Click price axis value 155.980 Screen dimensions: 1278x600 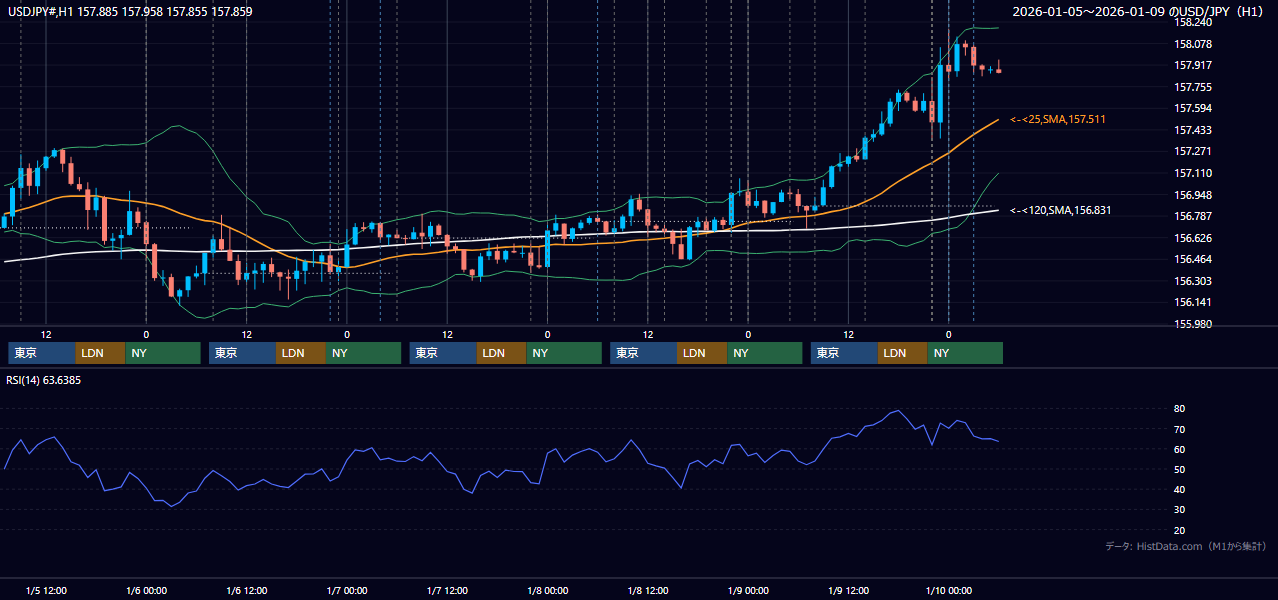click(1192, 324)
